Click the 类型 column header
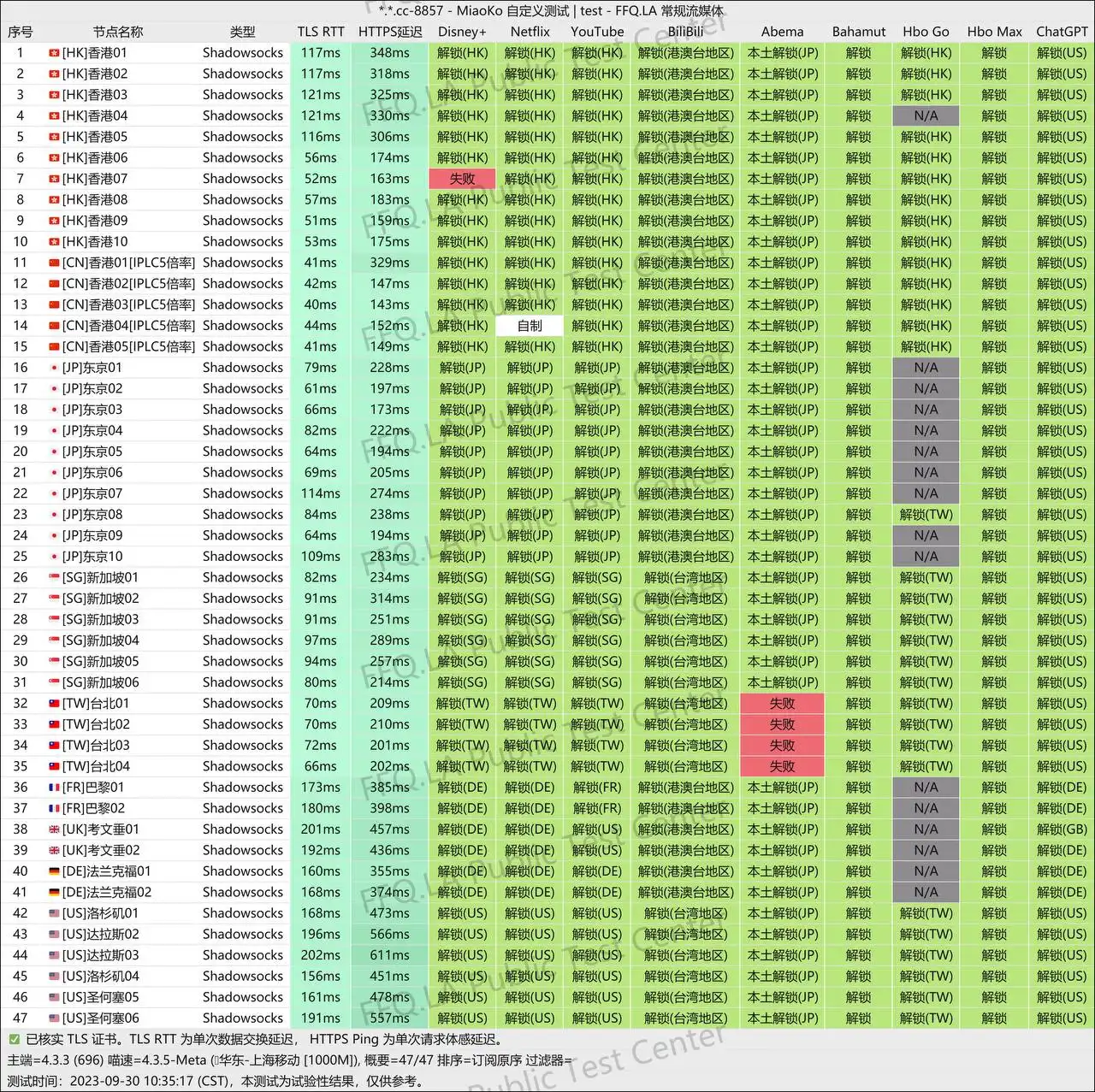Viewport: 1095px width, 1092px height. [243, 32]
